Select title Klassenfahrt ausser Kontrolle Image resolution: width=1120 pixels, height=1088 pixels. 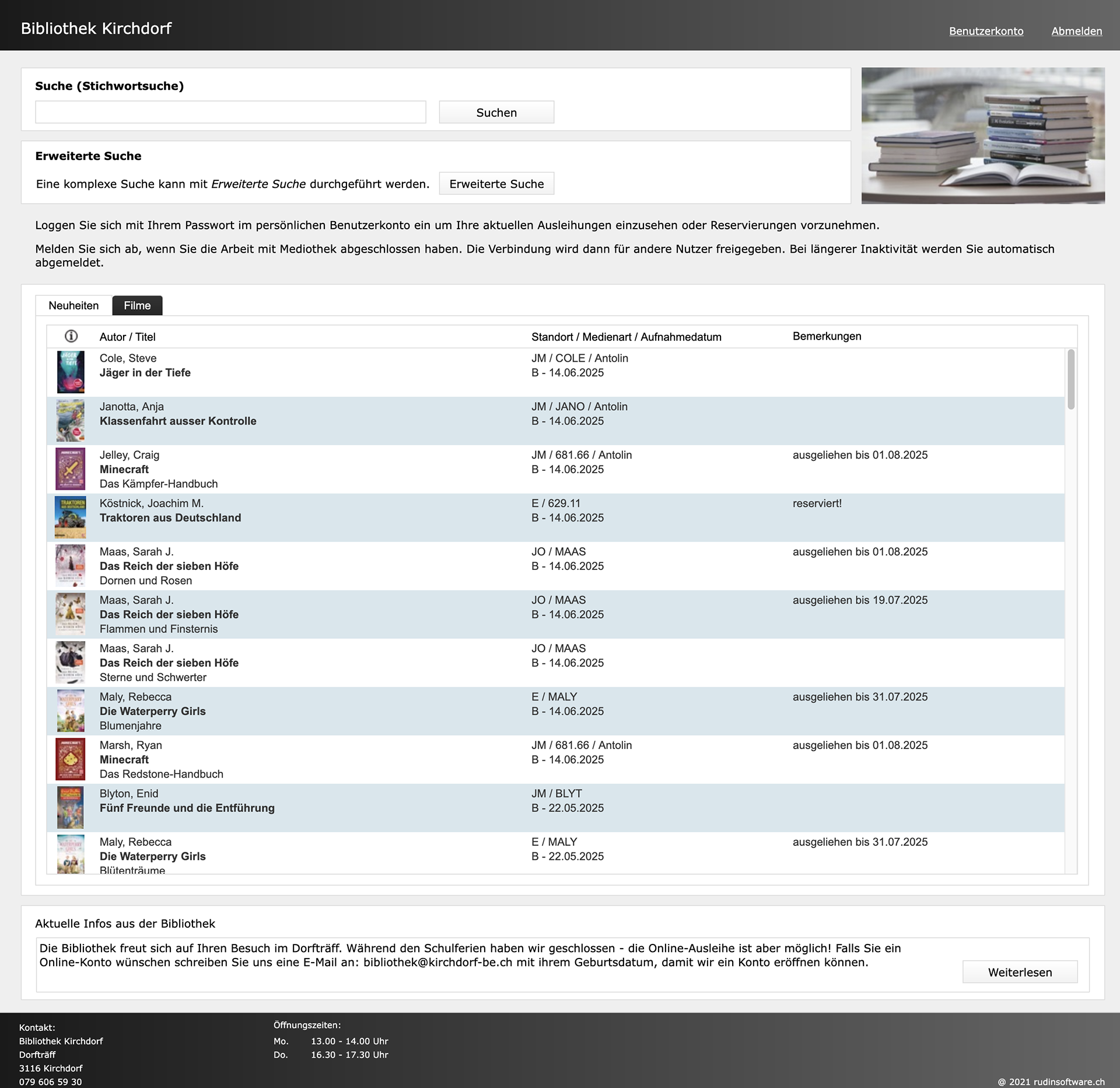pyautogui.click(x=178, y=421)
